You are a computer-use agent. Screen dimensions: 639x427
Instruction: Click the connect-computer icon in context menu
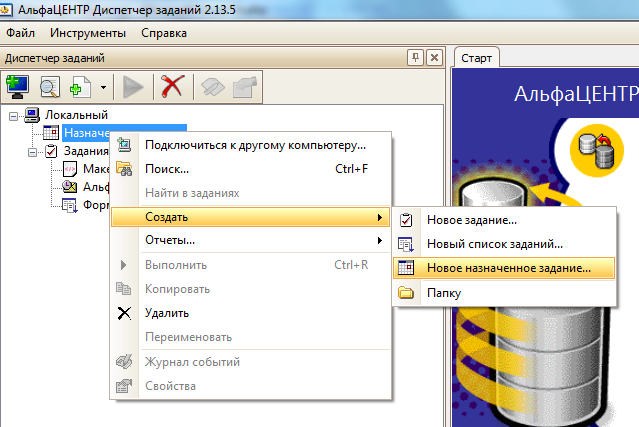(124, 145)
